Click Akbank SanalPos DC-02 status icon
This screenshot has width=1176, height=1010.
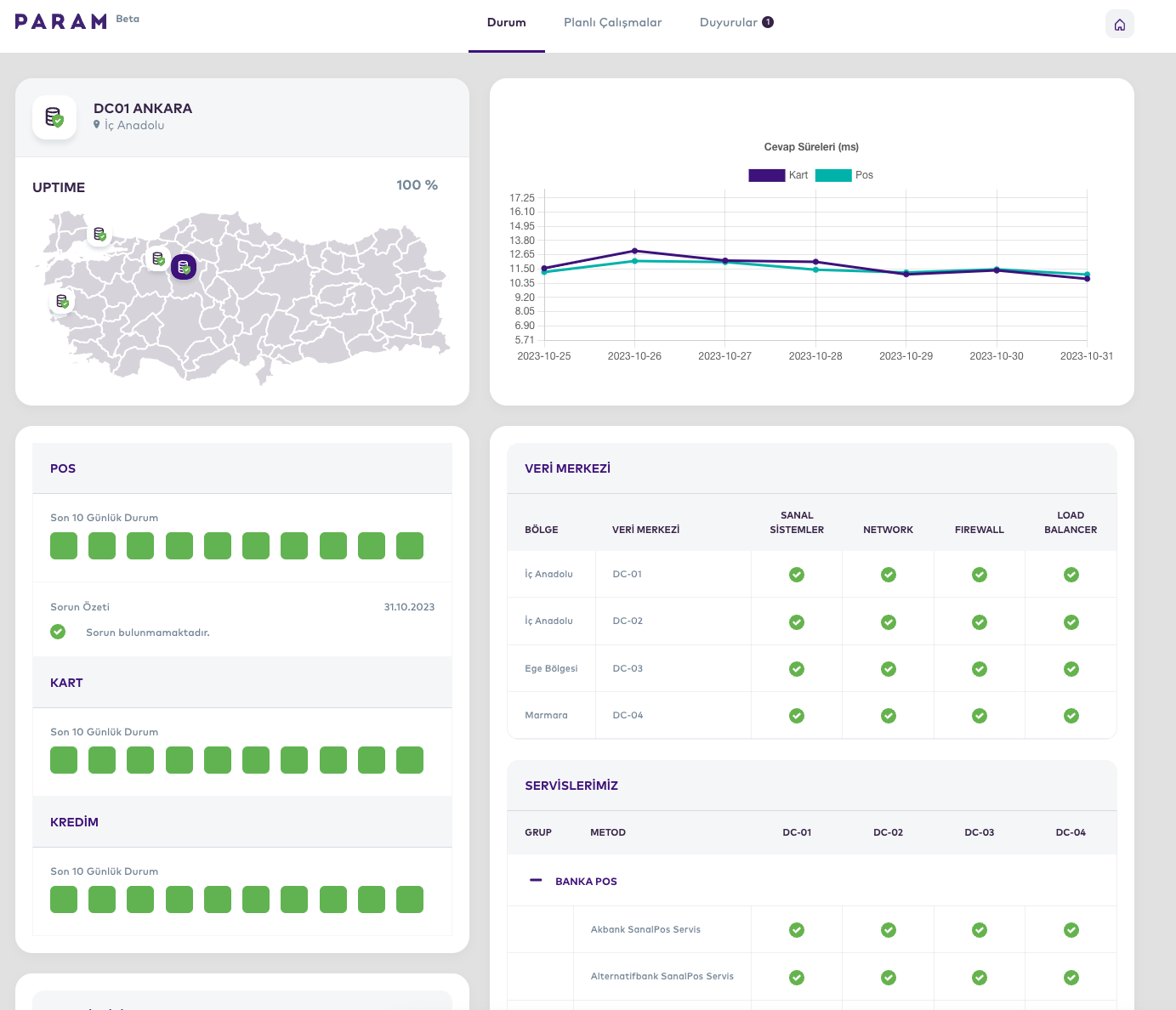[x=888, y=930]
